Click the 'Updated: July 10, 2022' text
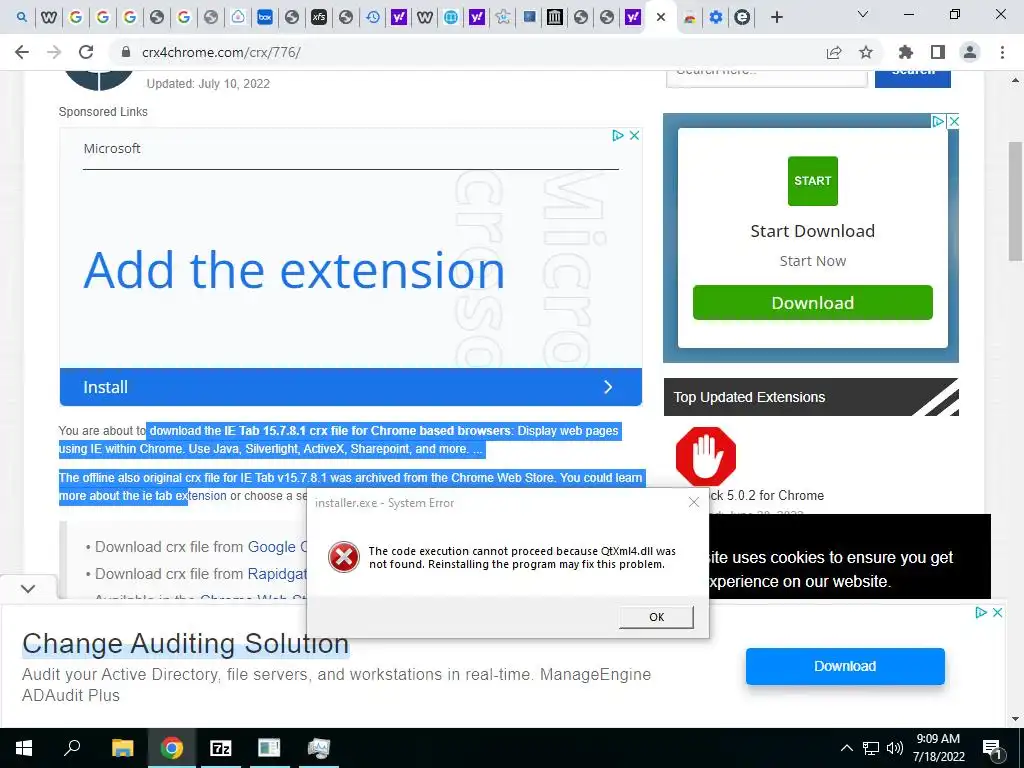This screenshot has width=1024, height=768. click(208, 84)
